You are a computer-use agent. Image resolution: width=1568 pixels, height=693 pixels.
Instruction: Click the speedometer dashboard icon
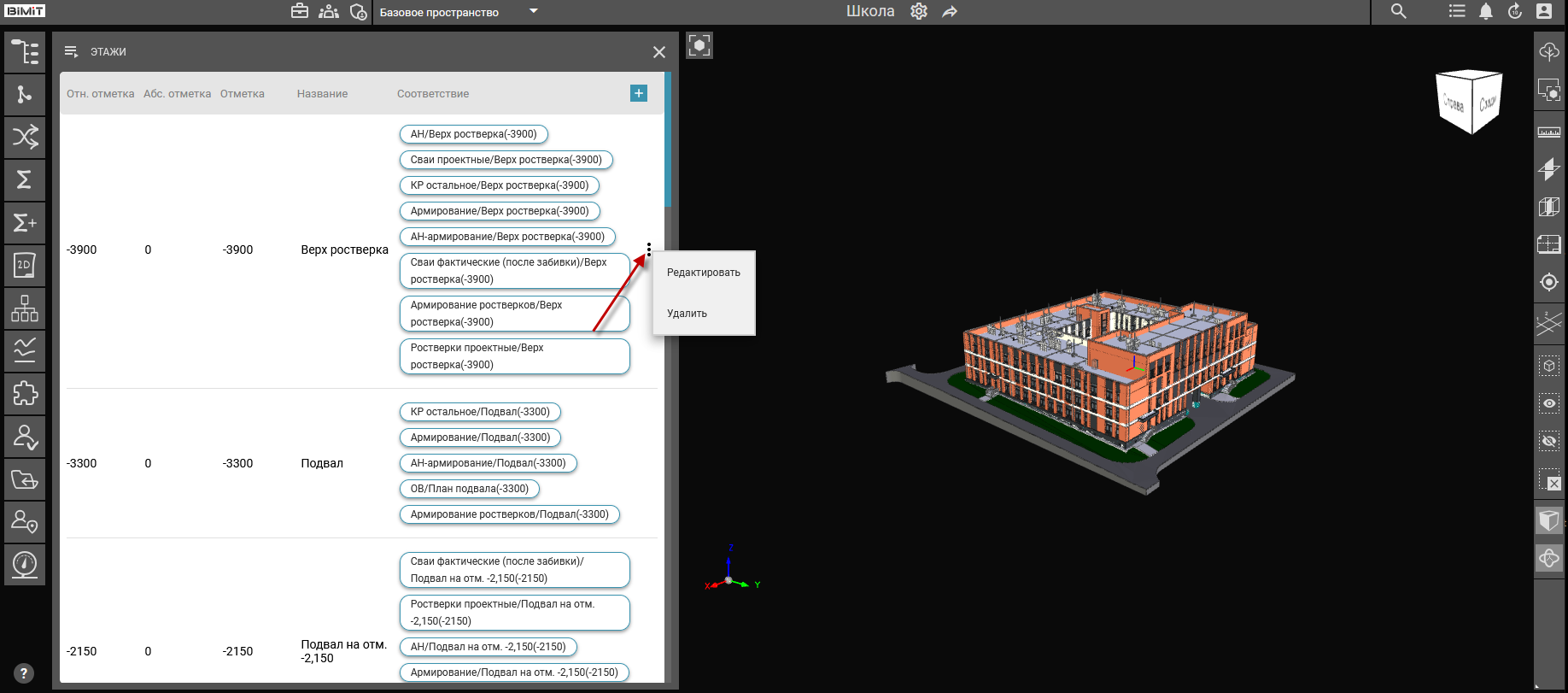point(25,564)
